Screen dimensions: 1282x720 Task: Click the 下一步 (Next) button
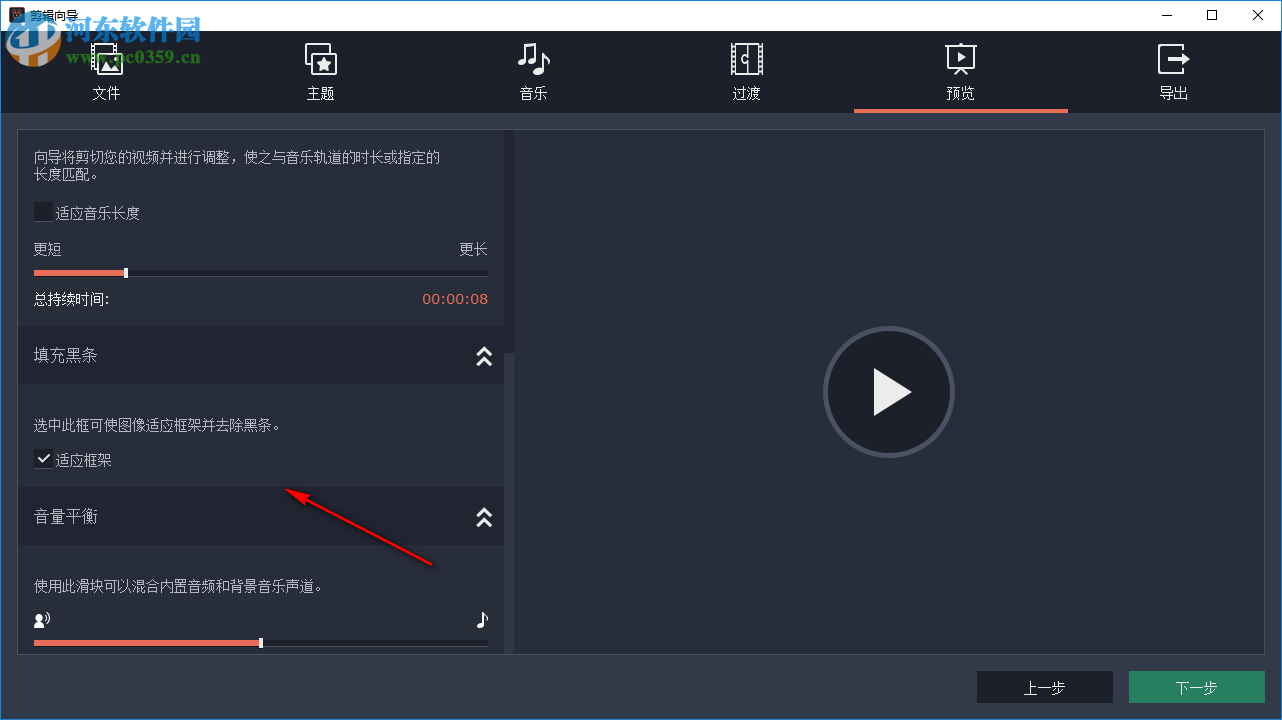pos(1196,687)
